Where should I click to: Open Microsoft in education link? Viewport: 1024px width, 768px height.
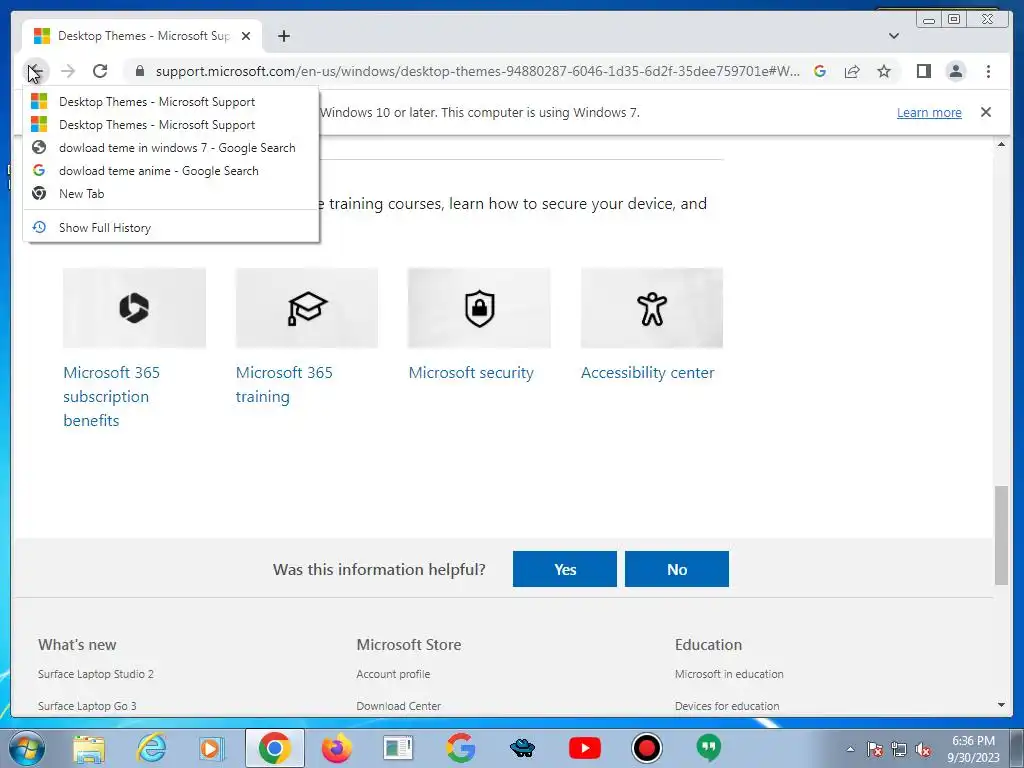729,674
